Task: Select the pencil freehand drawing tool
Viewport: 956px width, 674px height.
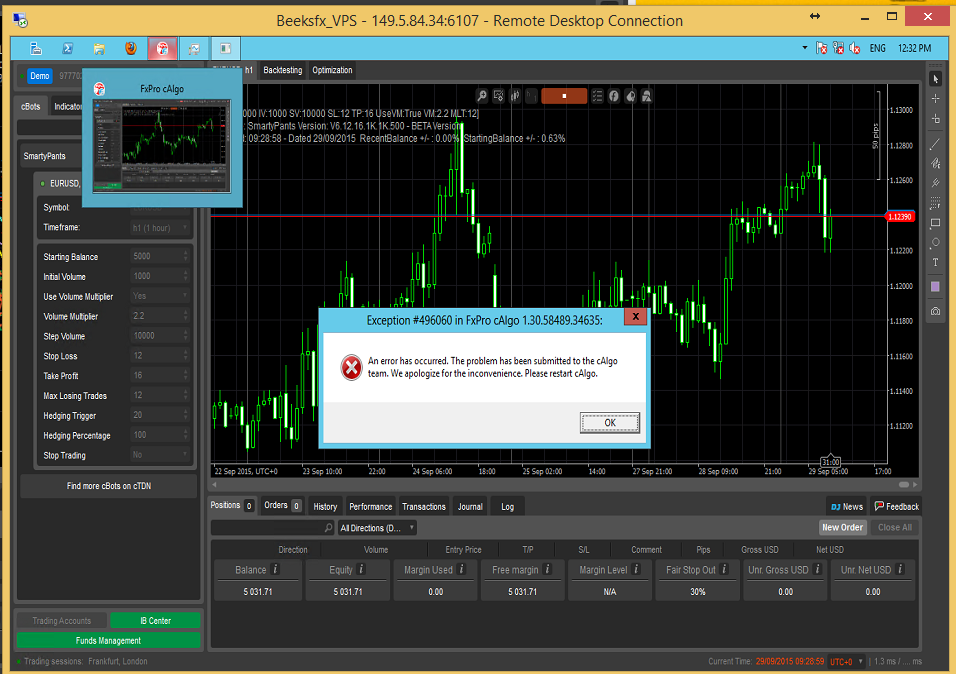Action: pos(935,163)
